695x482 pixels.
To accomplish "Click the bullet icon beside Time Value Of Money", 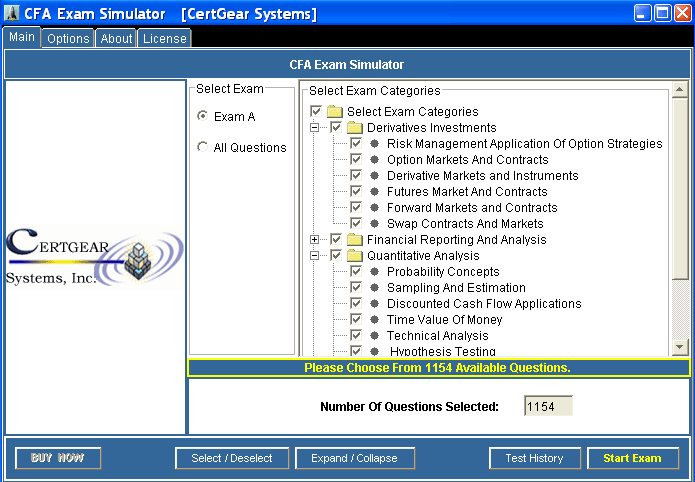I will [x=375, y=319].
